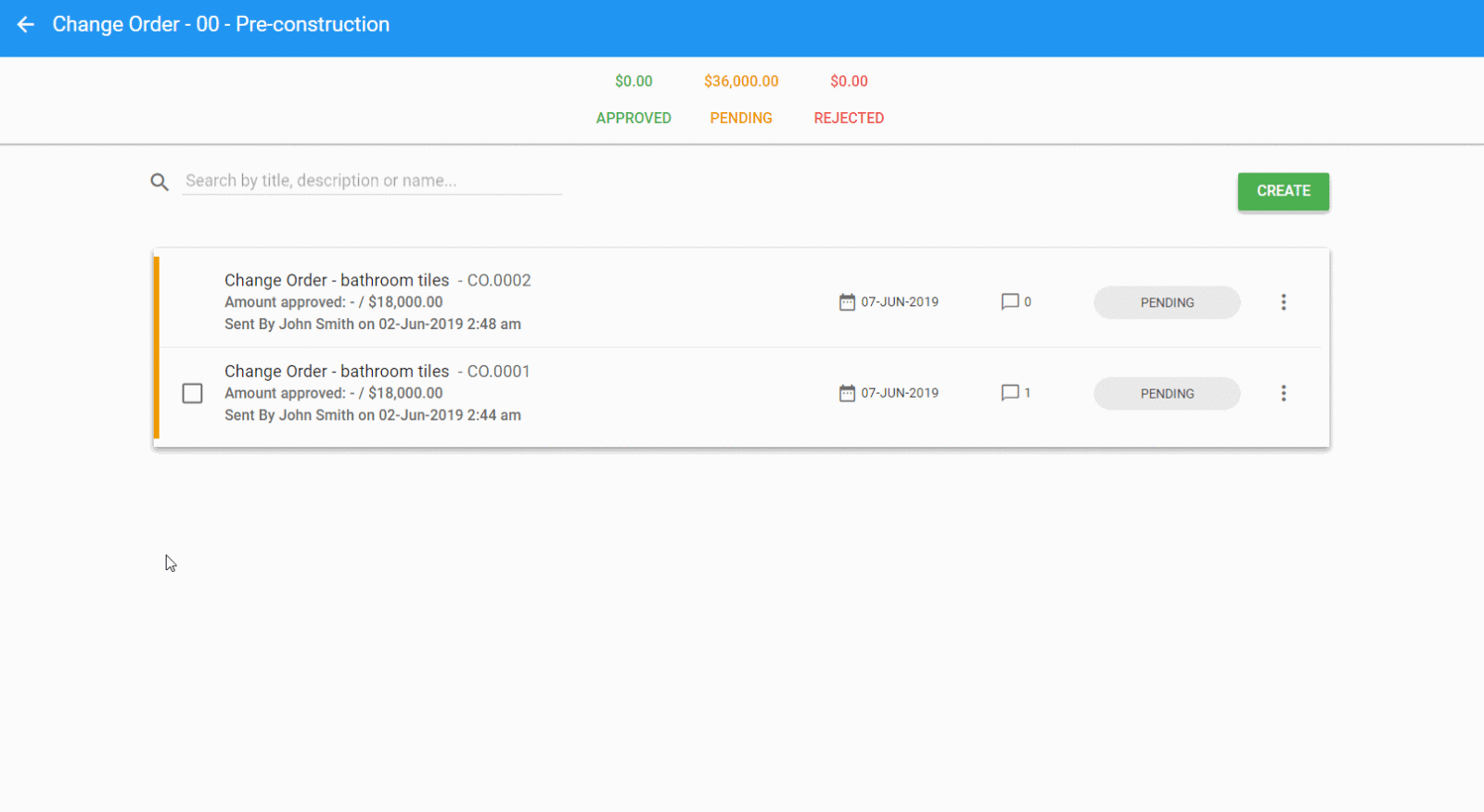
Task: Click the CREATE button
Action: click(x=1284, y=191)
